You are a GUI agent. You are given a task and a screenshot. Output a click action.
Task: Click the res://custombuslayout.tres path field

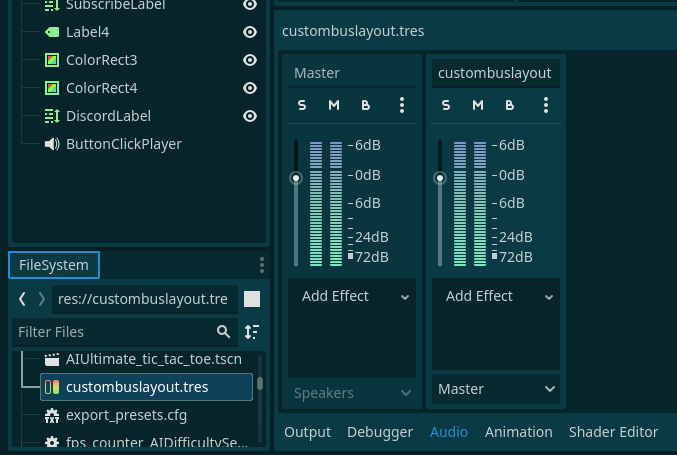point(145,299)
